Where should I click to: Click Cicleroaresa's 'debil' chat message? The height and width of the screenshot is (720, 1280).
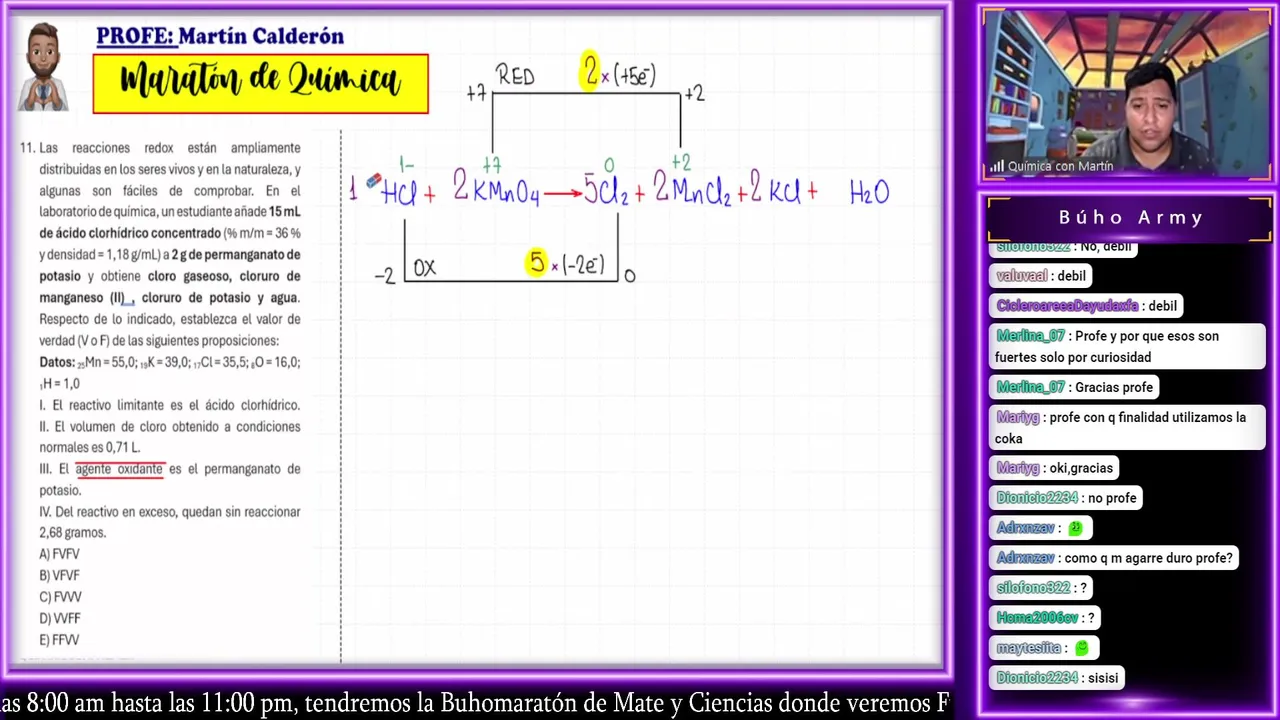pyautogui.click(x=1088, y=306)
